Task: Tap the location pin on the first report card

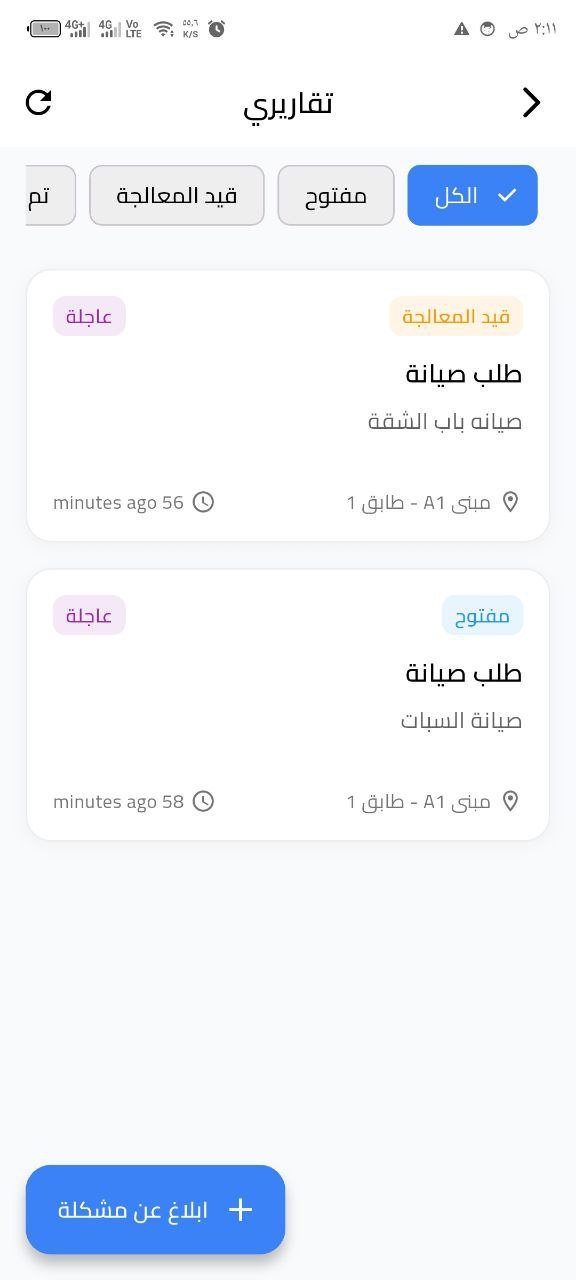Action: pyautogui.click(x=512, y=502)
